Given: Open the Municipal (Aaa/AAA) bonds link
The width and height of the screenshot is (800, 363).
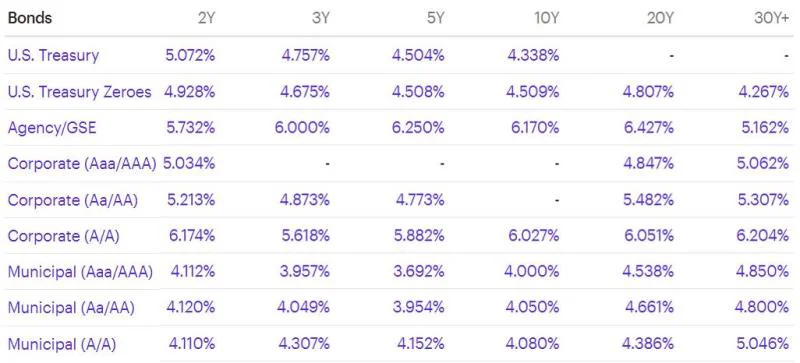Looking at the screenshot, I should point(80,272).
